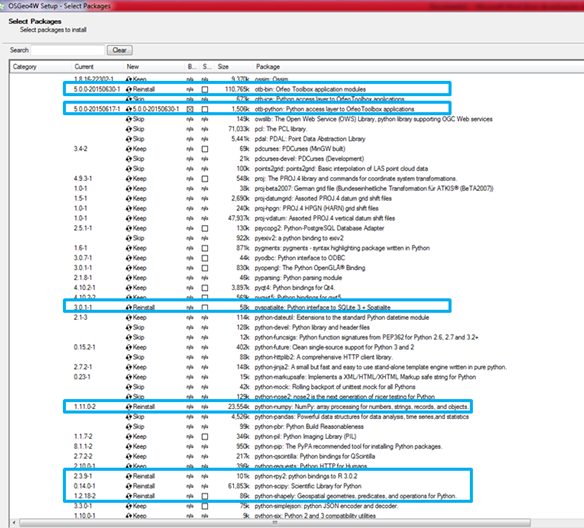The width and height of the screenshot is (584, 528).
Task: Select current version 5.0.0-20150617-1
Action: [x=97, y=109]
